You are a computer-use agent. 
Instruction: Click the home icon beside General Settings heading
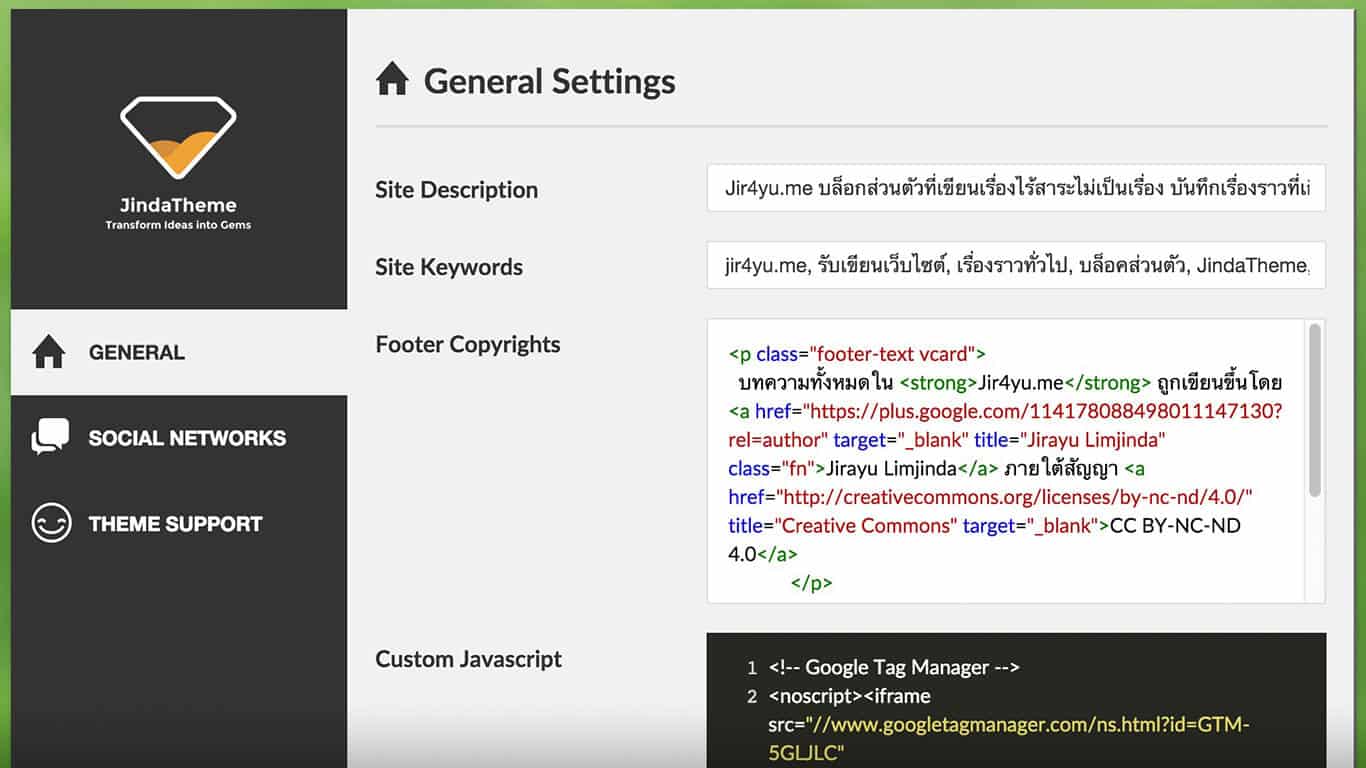click(x=392, y=79)
